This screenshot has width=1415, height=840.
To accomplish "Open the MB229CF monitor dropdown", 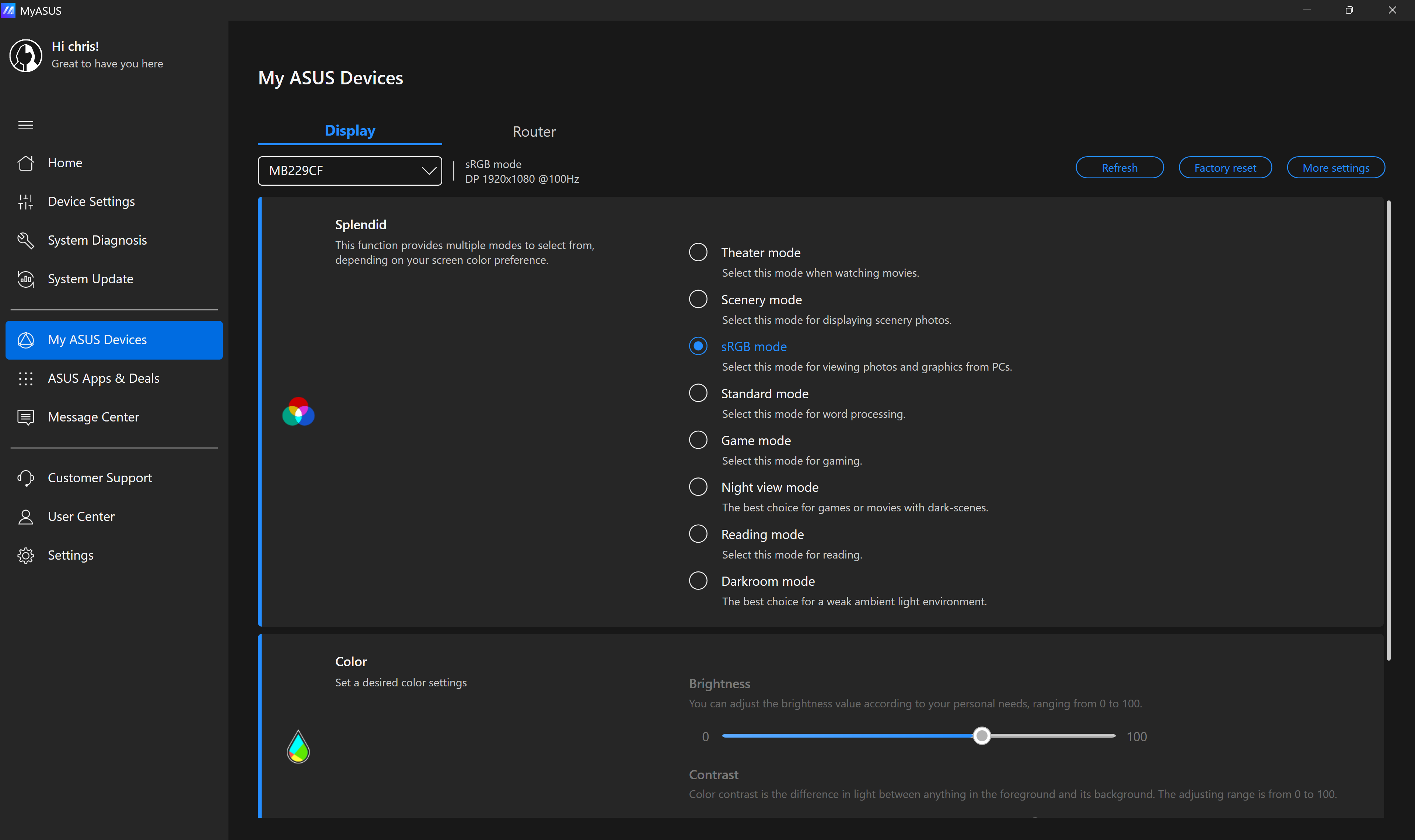I will (350, 170).
